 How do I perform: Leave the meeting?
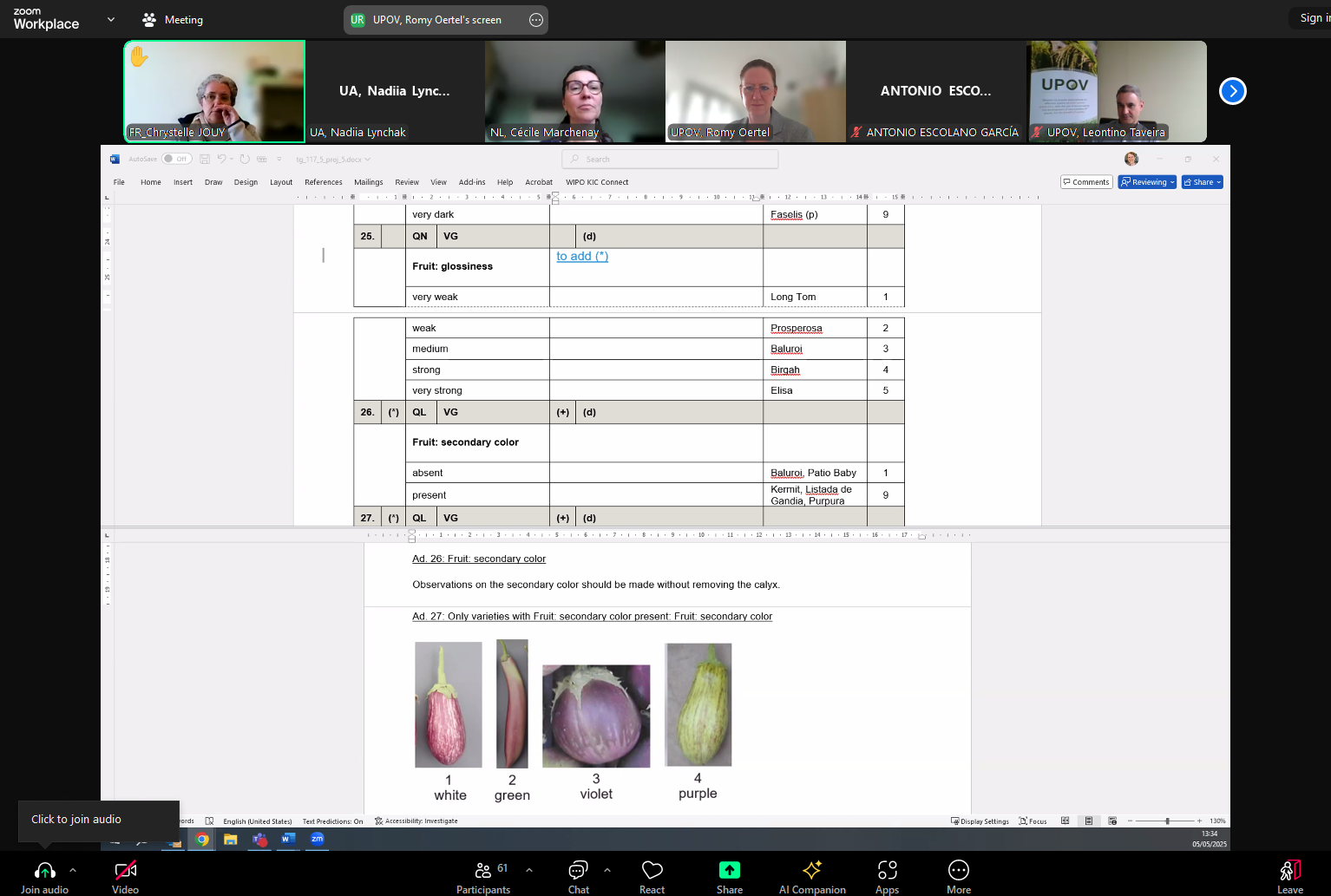1289,871
